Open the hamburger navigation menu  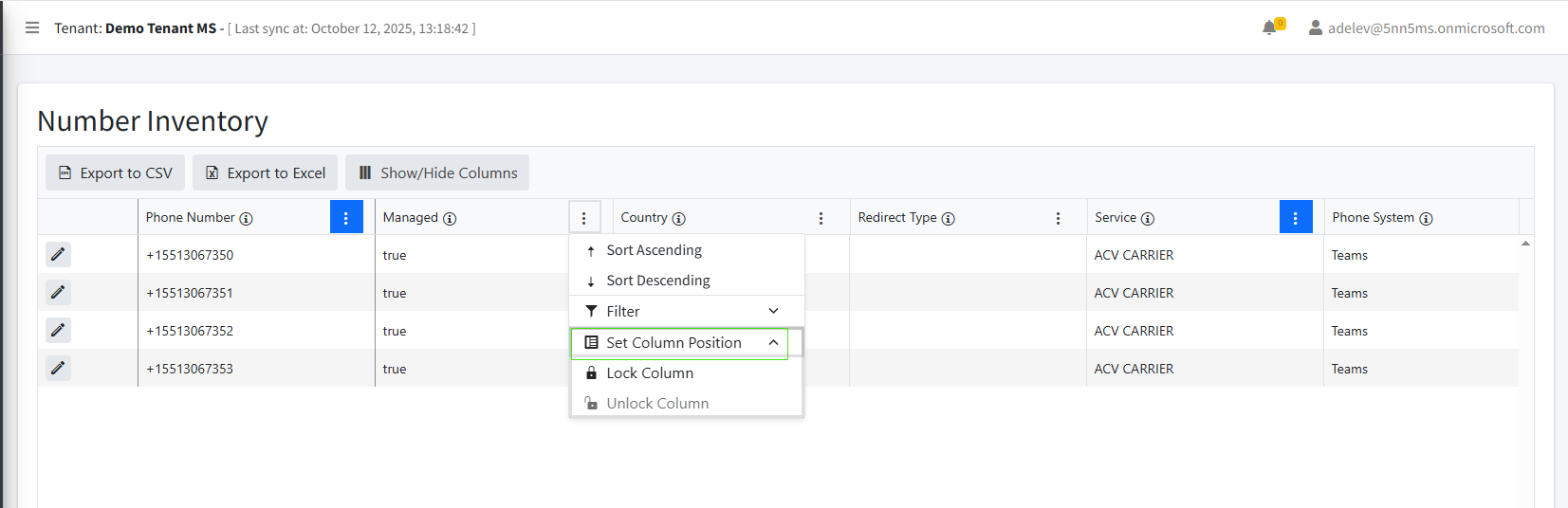(32, 27)
